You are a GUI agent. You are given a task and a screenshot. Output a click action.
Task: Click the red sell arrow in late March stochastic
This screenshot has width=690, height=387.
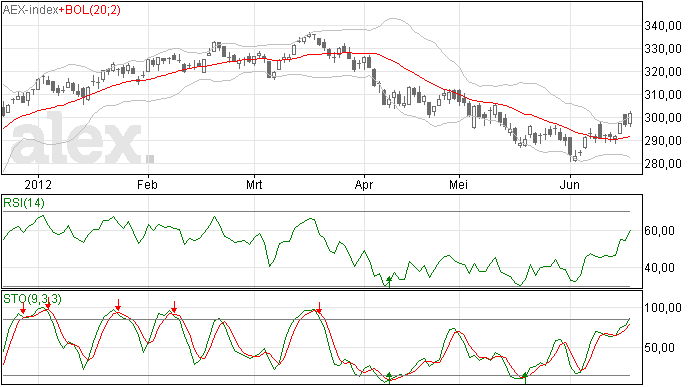pos(319,308)
